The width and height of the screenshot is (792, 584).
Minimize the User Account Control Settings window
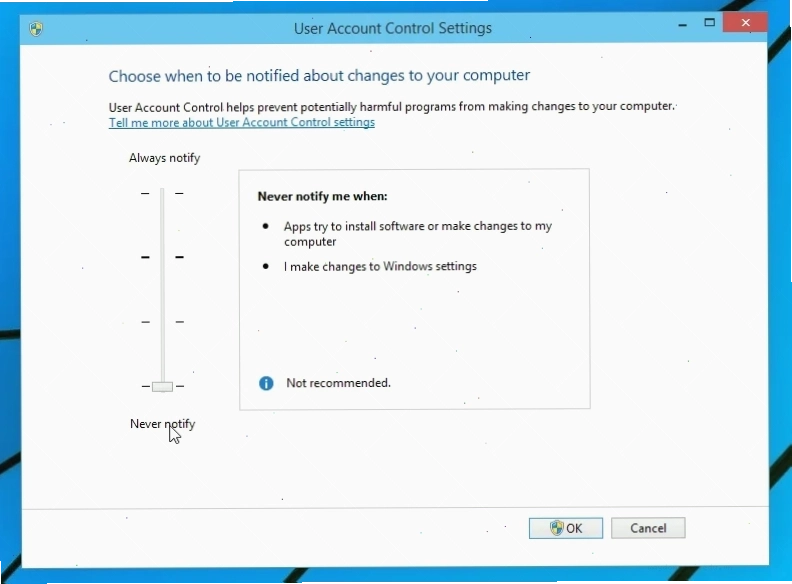point(683,24)
